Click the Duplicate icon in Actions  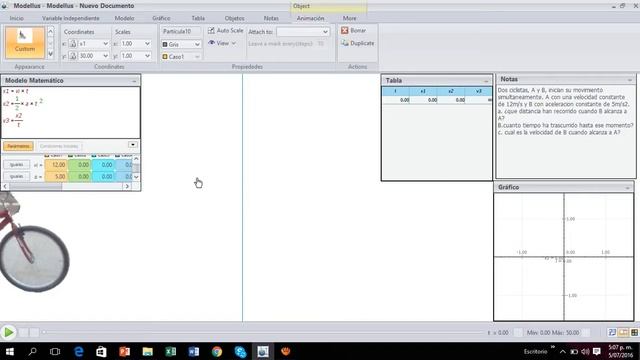click(x=345, y=43)
